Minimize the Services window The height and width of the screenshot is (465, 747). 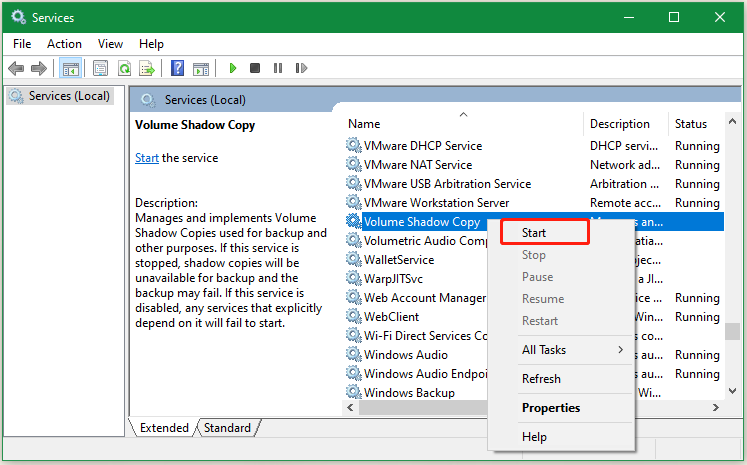click(x=629, y=18)
